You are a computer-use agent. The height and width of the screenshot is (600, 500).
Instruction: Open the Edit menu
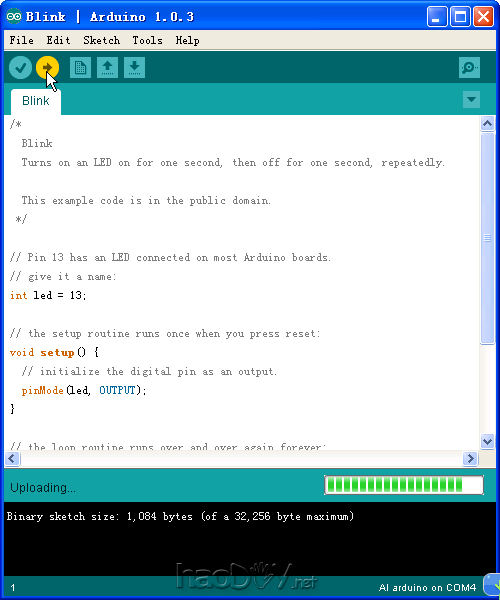click(x=58, y=40)
